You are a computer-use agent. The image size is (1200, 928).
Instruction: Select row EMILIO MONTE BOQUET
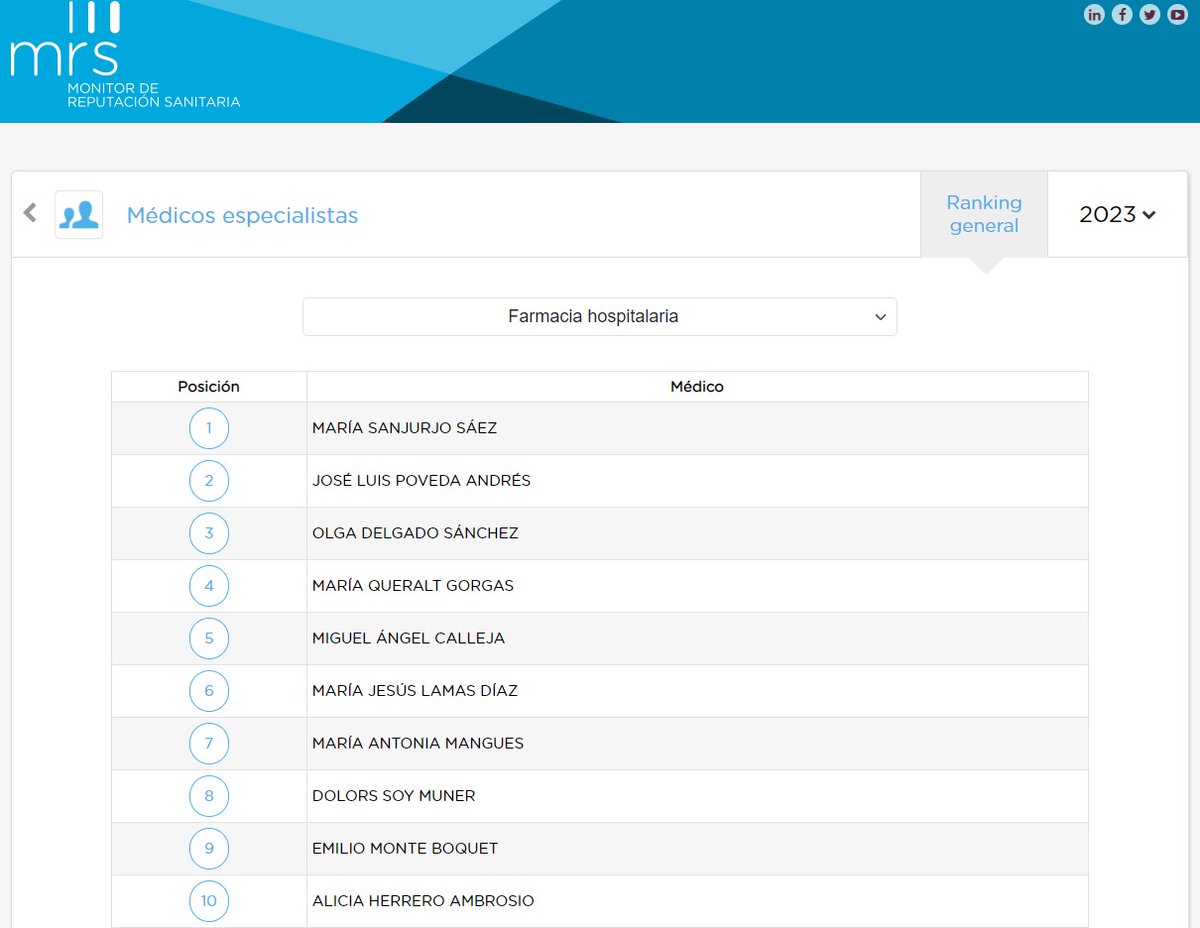pyautogui.click(x=600, y=848)
